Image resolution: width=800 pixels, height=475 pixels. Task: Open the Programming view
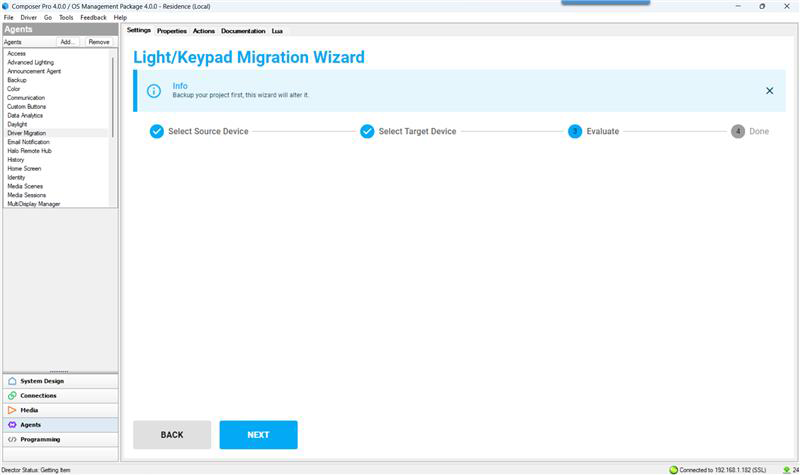coord(60,439)
